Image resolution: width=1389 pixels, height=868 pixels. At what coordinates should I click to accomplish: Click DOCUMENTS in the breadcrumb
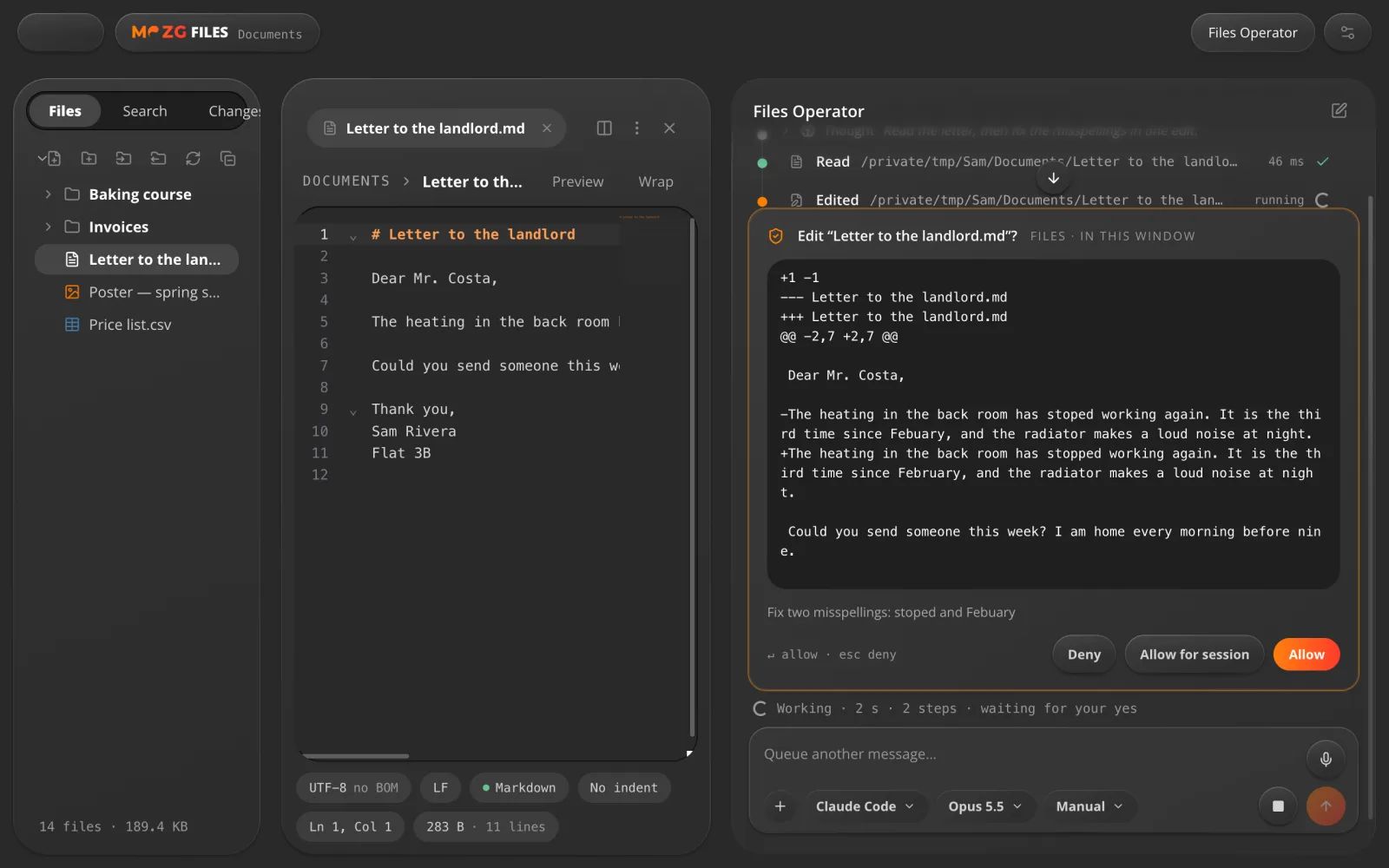point(346,181)
